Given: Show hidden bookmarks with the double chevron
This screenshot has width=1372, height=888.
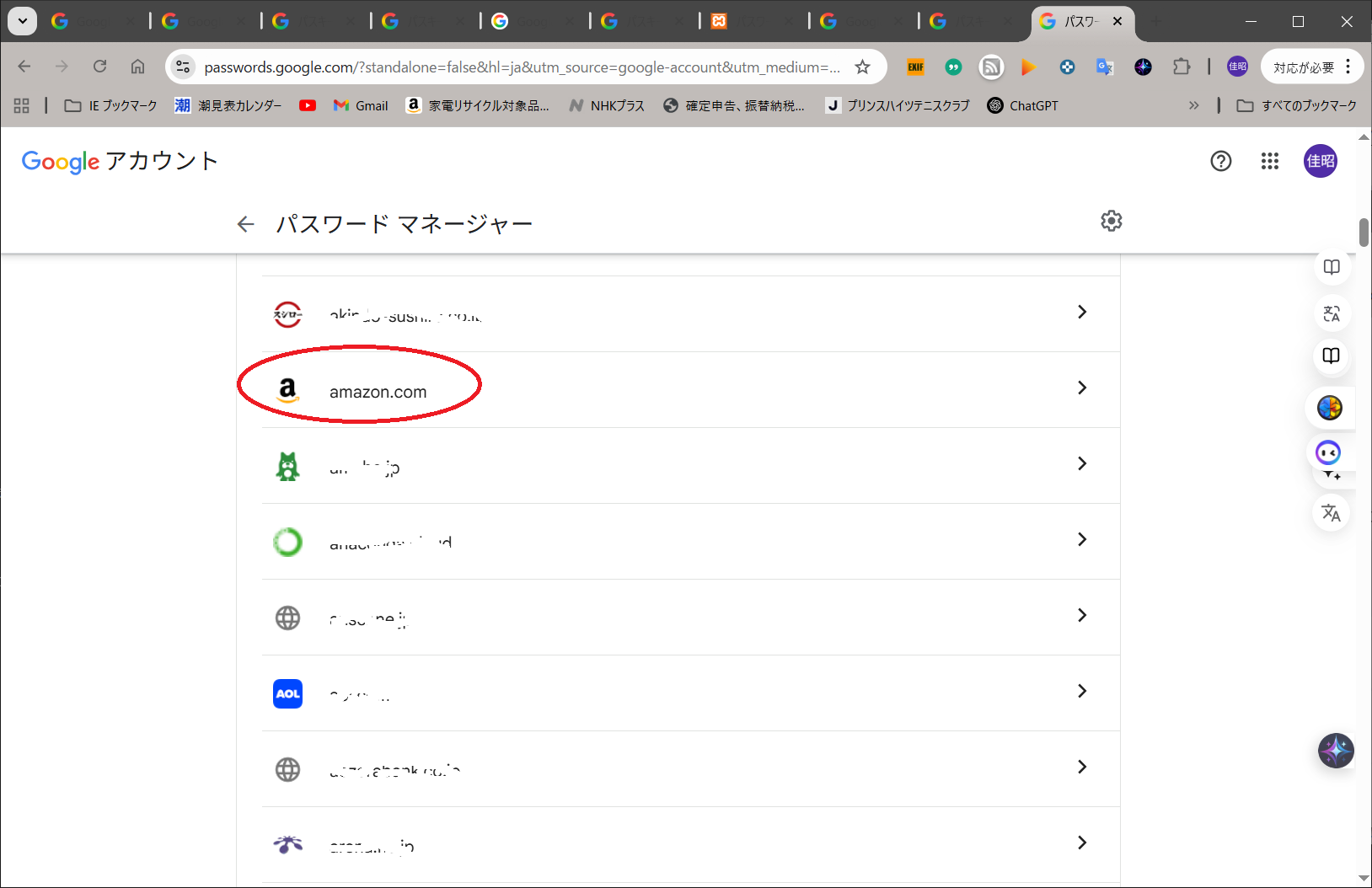Looking at the screenshot, I should pyautogui.click(x=1193, y=105).
